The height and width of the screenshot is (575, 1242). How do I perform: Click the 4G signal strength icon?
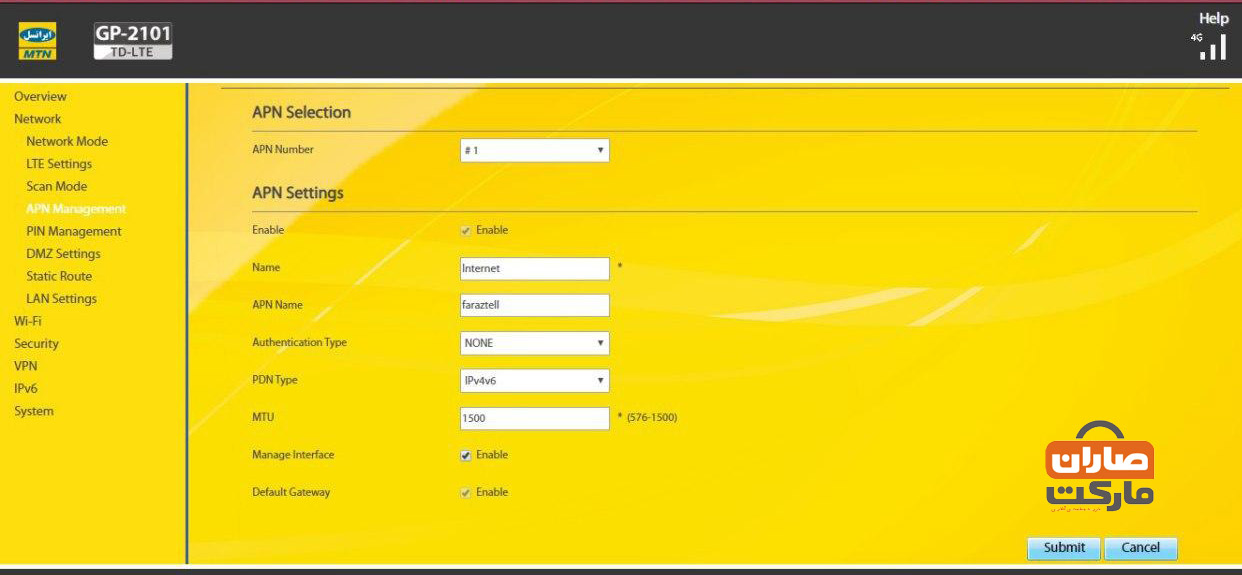pos(1210,47)
